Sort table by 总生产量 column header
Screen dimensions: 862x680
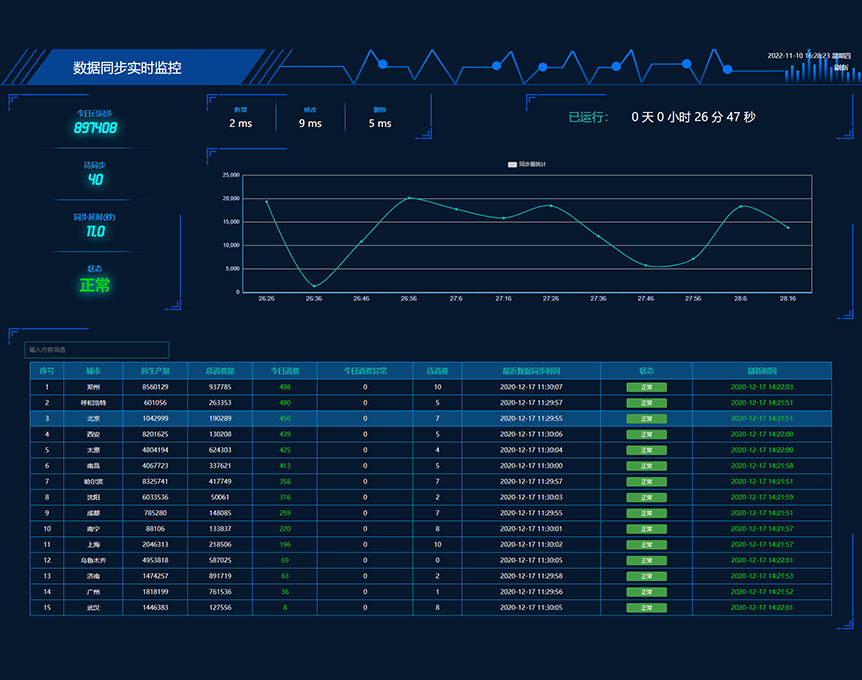[x=155, y=371]
